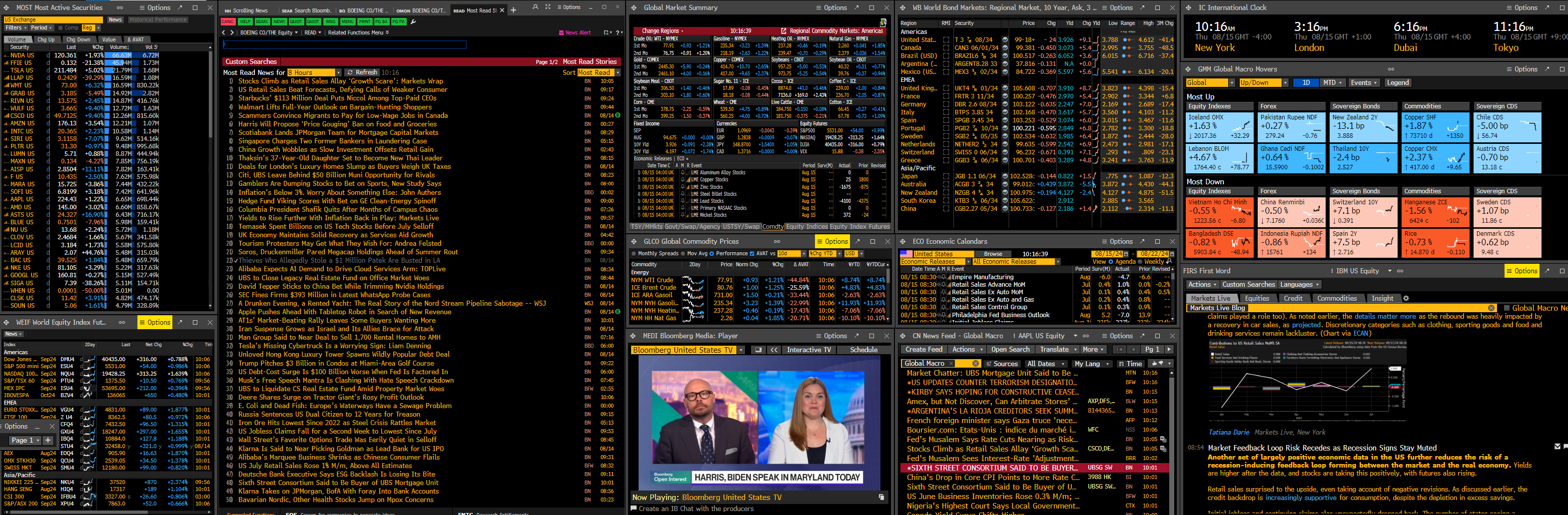The image size is (1568, 515).
Task: Pop out the Most Active Securities panel
Action: 180,8
